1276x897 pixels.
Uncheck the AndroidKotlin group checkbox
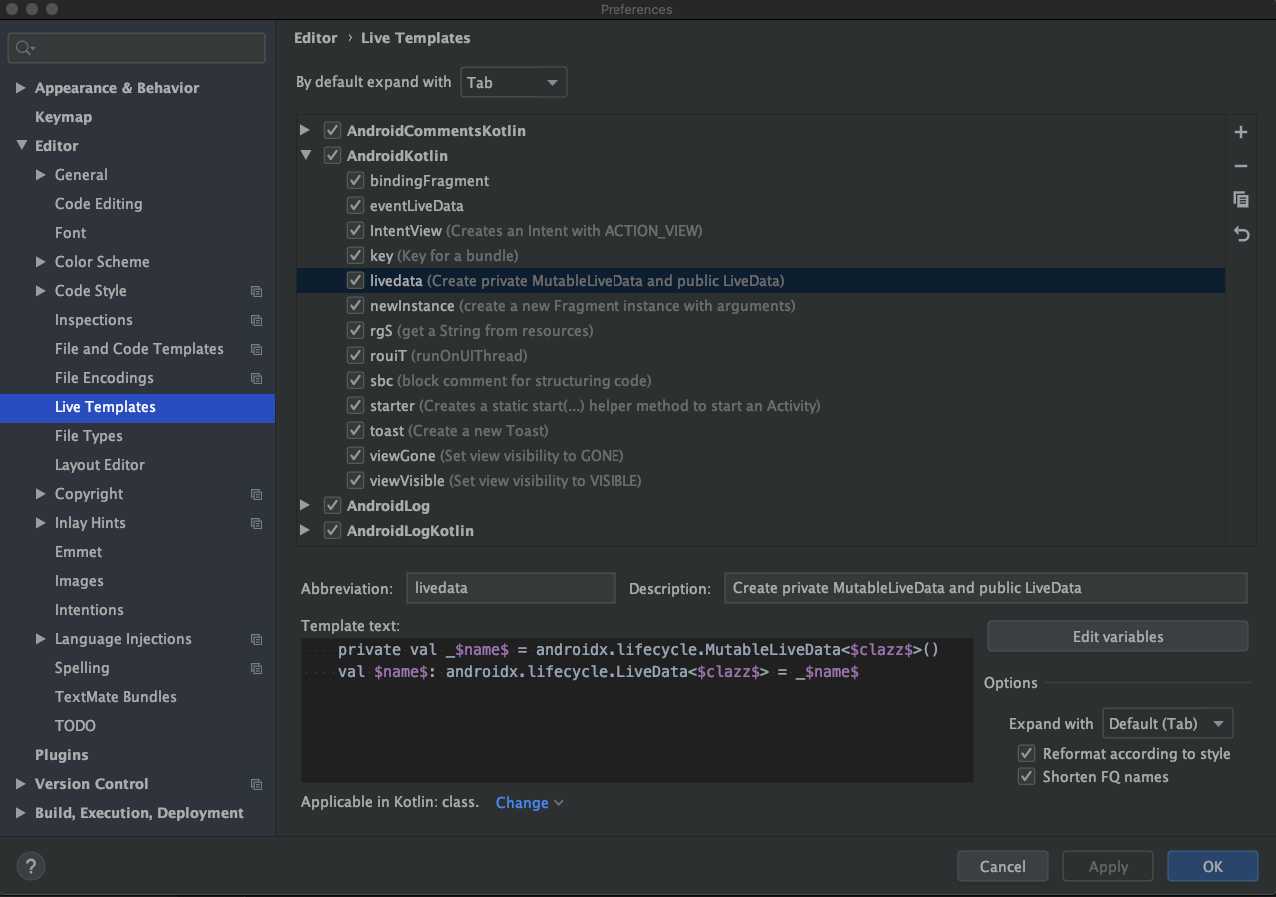pos(333,156)
